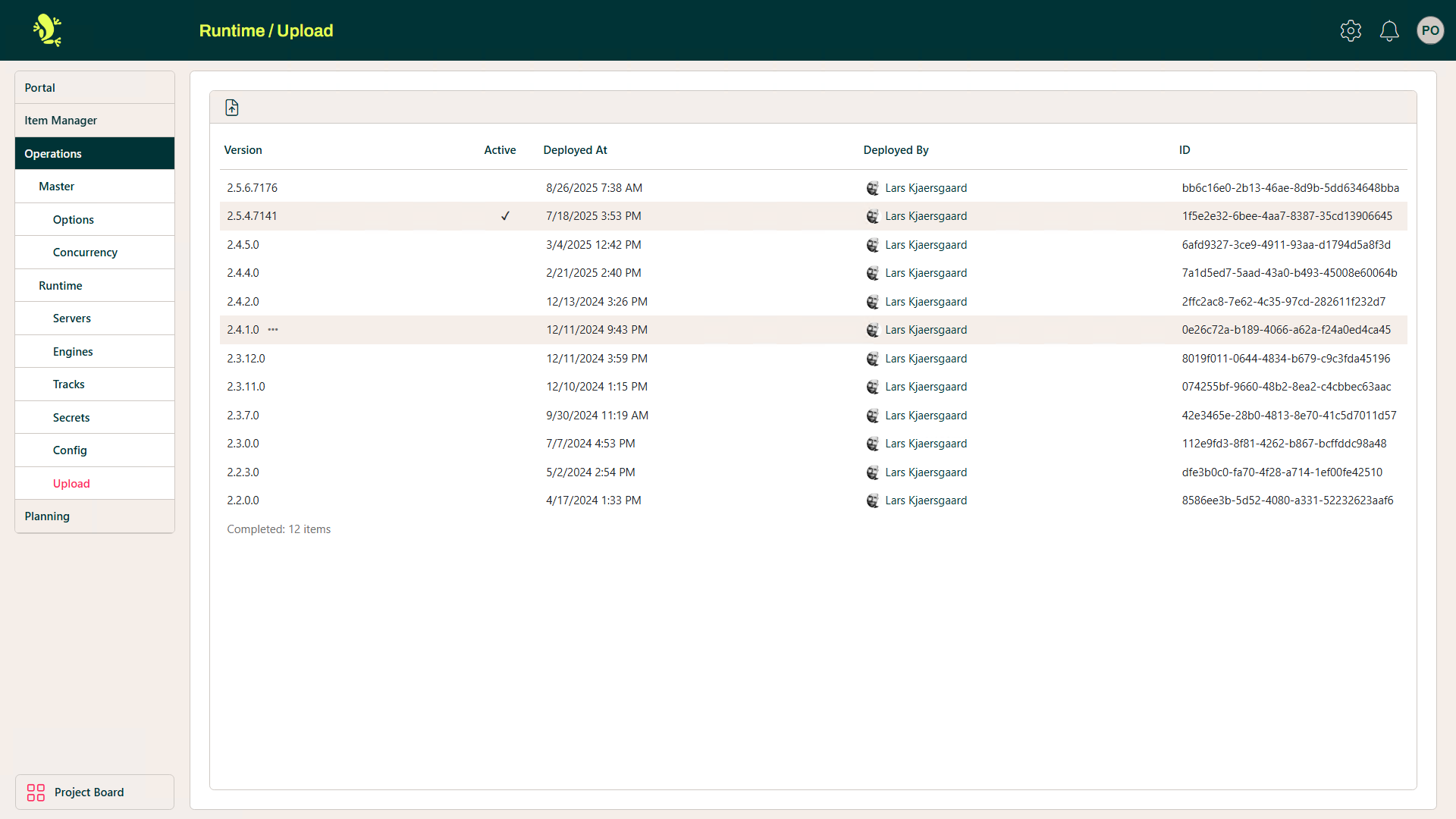1456x819 pixels.
Task: Click avatar icon in the 2.4.5.0 row
Action: 873,245
